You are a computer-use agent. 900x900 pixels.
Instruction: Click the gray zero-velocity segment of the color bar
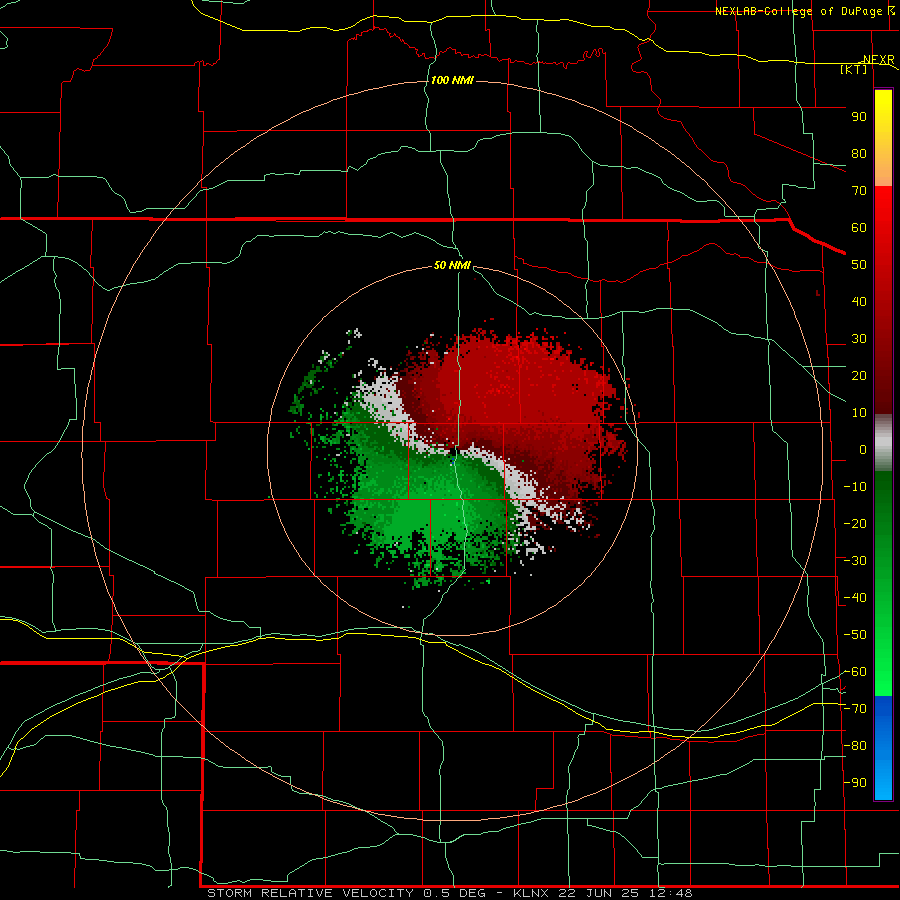883,443
